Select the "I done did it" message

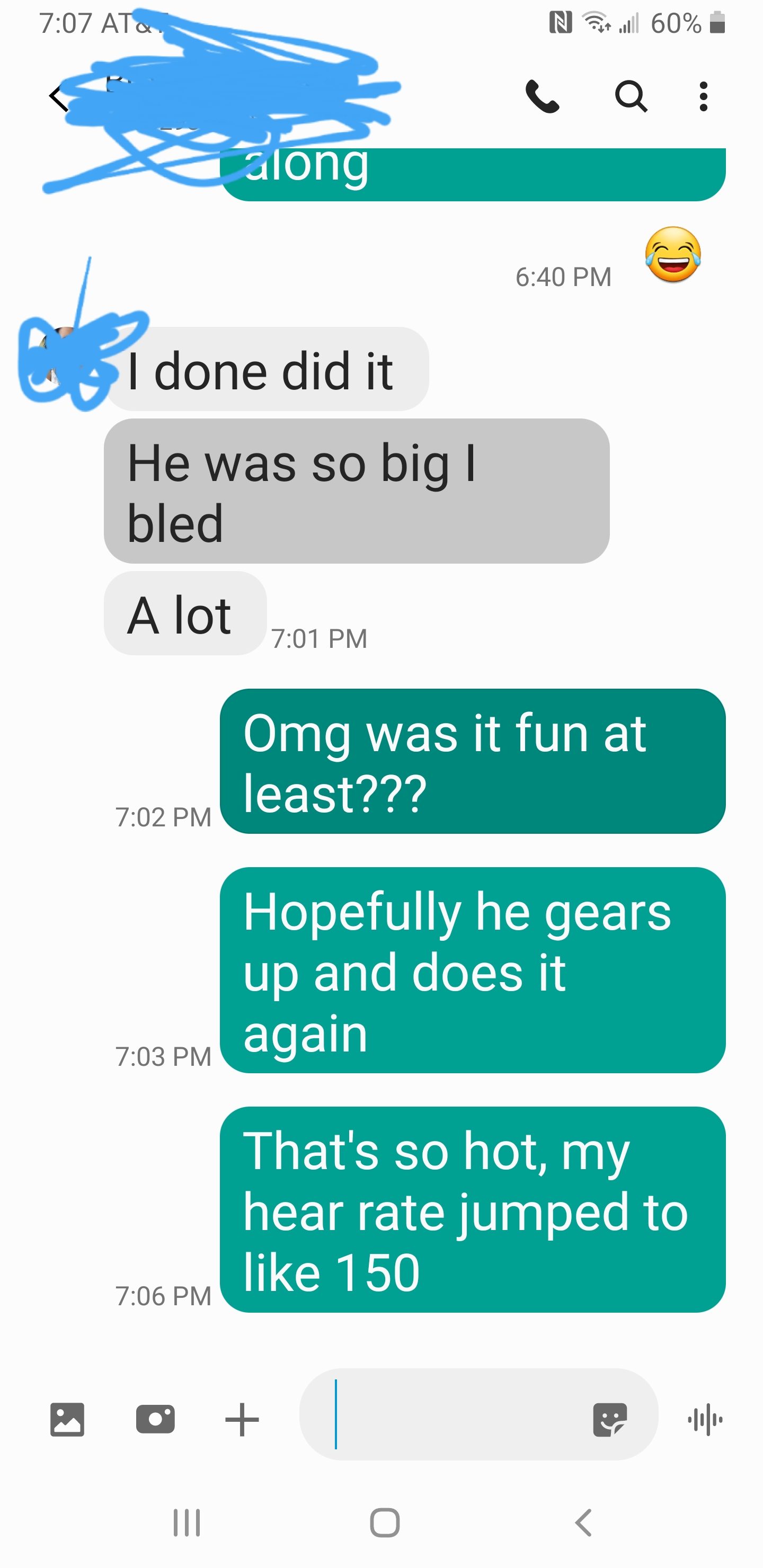pyautogui.click(x=267, y=369)
